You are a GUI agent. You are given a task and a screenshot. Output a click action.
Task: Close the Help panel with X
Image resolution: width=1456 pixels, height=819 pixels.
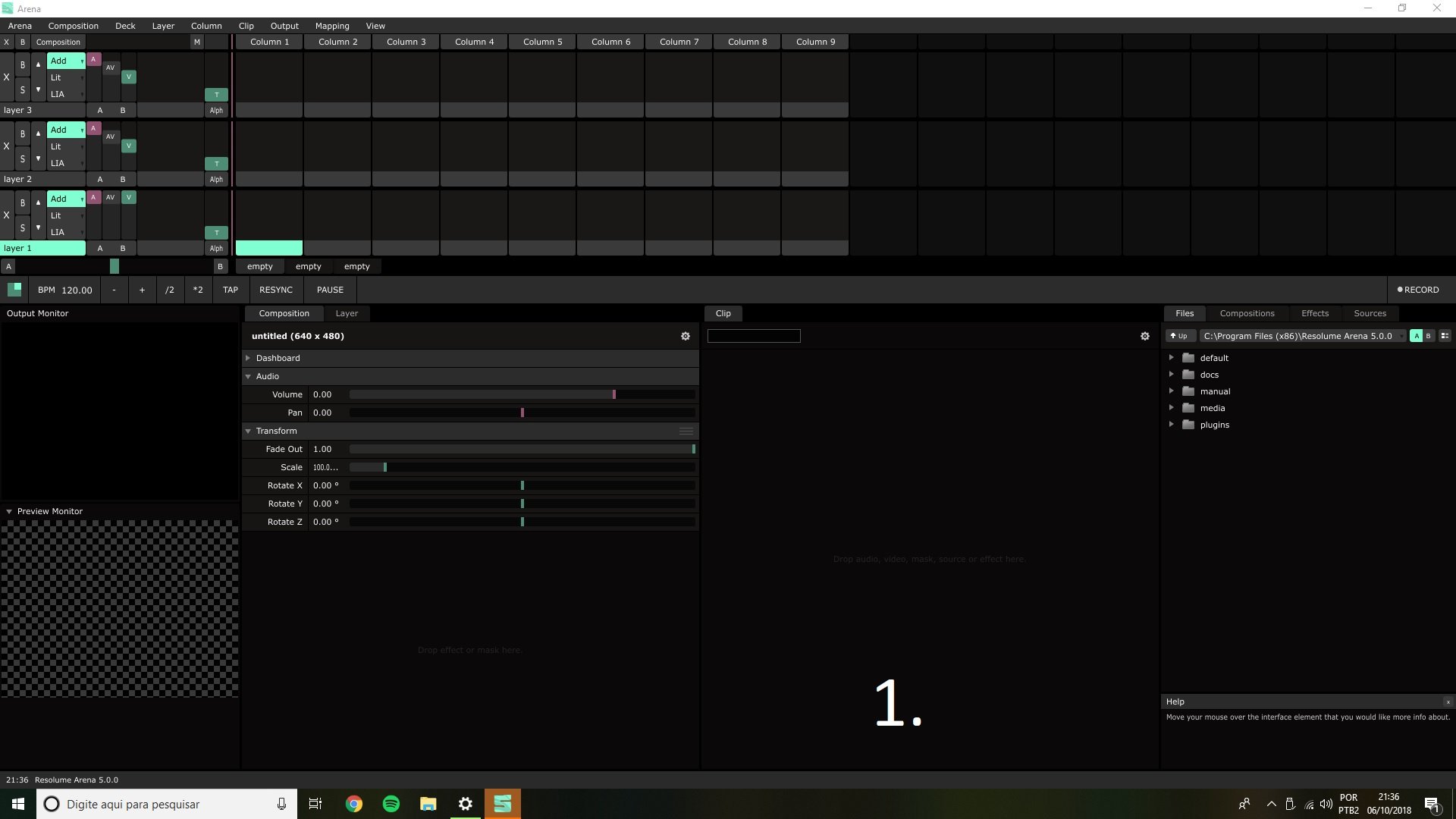point(1447,702)
